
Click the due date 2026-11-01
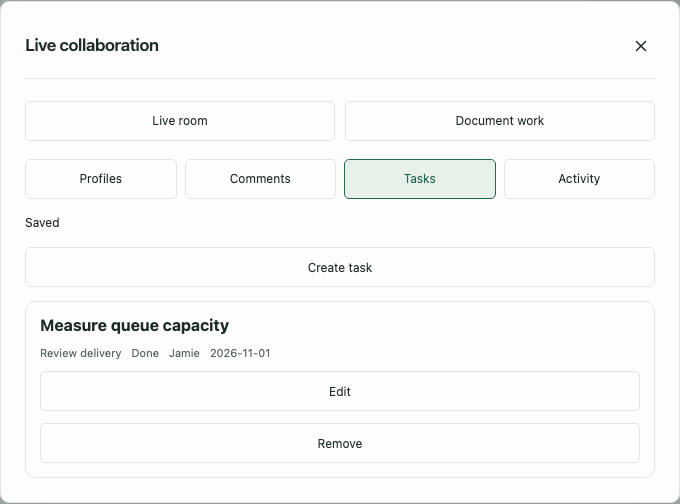click(240, 353)
